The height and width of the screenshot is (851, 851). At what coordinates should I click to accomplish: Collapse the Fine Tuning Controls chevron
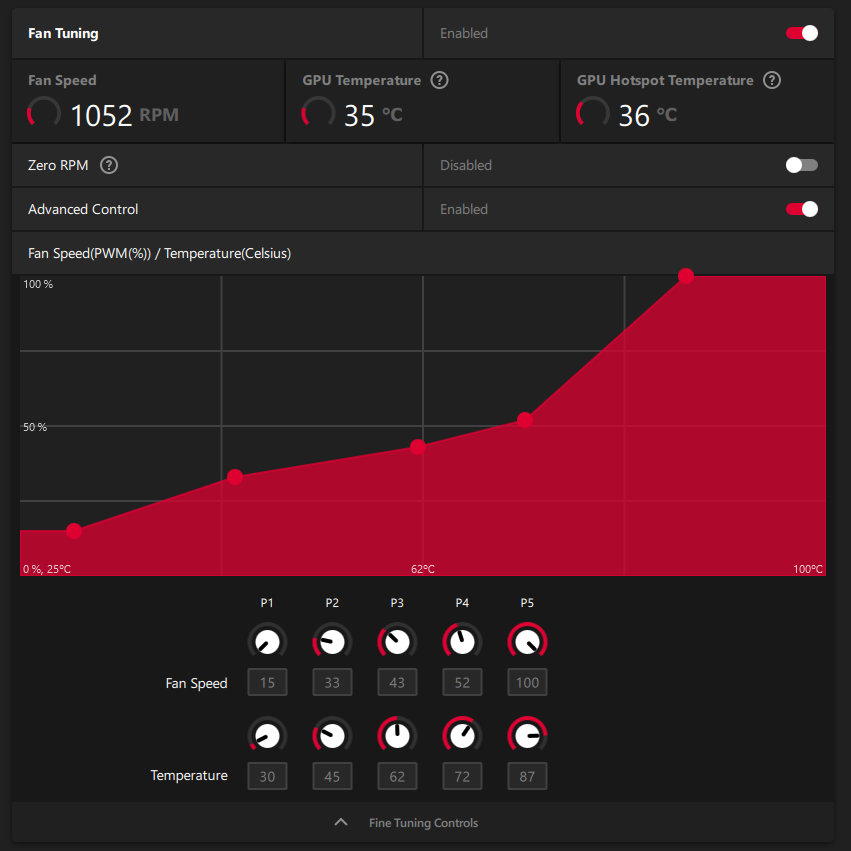tap(341, 822)
